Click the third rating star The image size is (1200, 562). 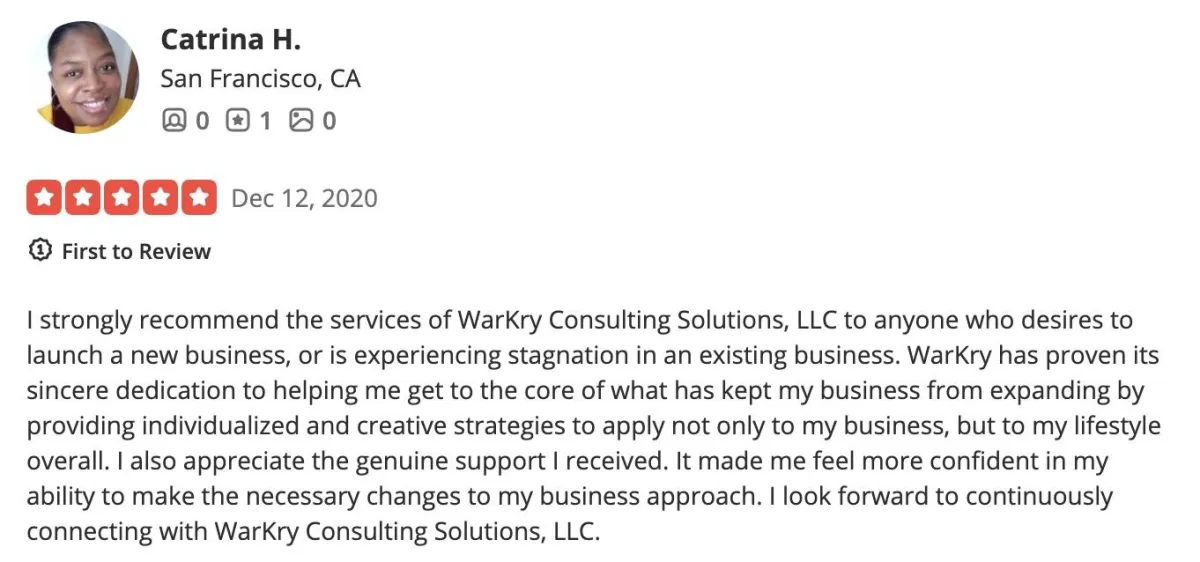pyautogui.click(x=122, y=198)
